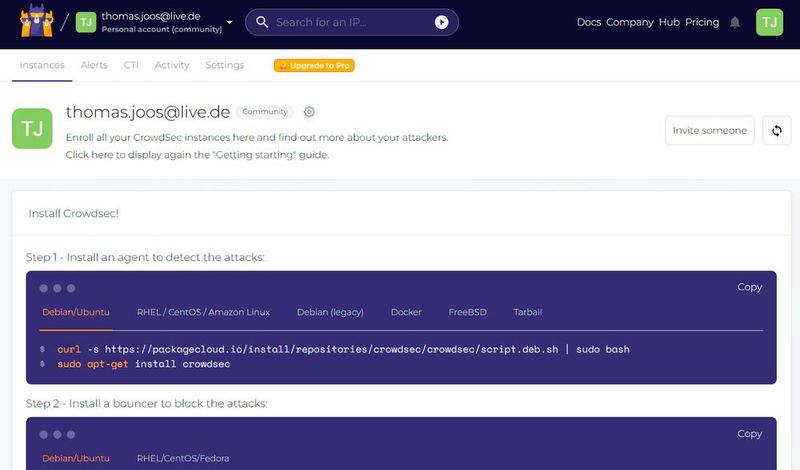Screen dimensions: 800x470
Task: Open notifications bell
Action: click(x=735, y=22)
